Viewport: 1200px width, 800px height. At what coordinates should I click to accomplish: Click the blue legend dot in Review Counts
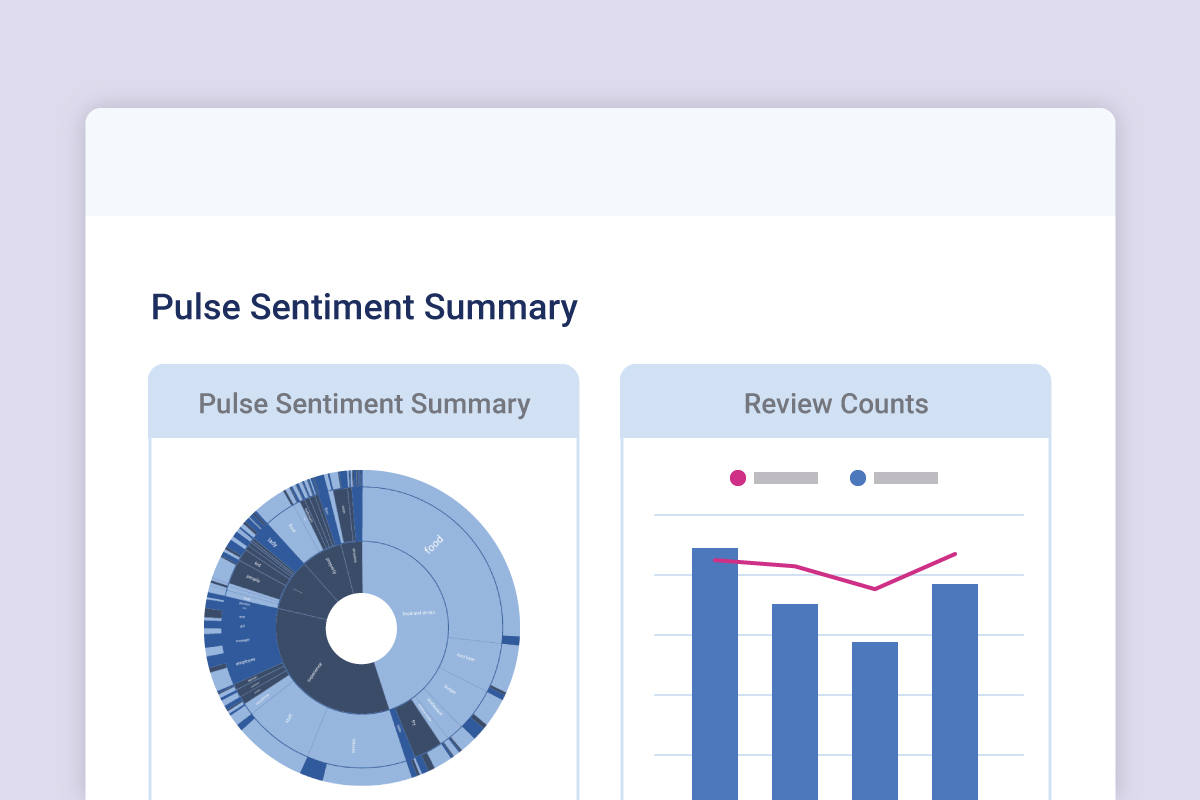(x=858, y=478)
